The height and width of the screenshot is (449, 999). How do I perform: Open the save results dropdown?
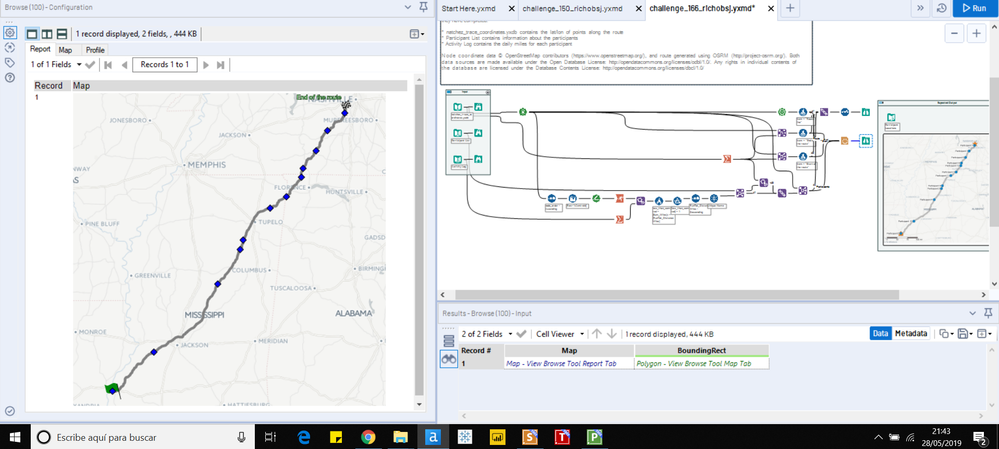(963, 334)
